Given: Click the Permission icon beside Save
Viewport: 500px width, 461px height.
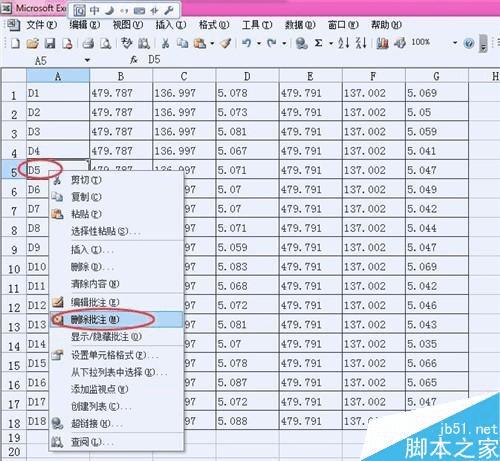Looking at the screenshot, I should [67, 43].
